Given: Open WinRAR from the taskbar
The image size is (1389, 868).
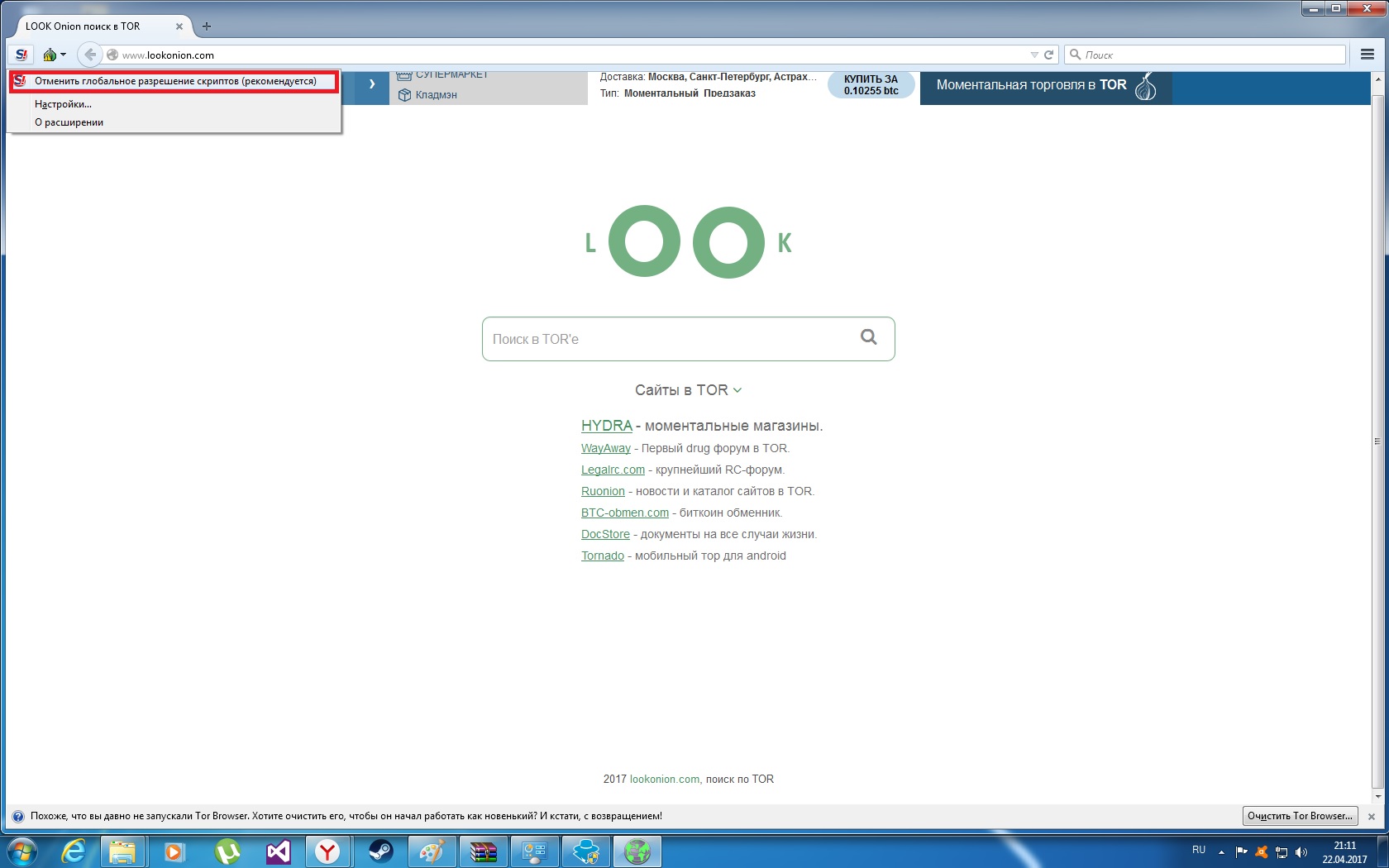Looking at the screenshot, I should [483, 851].
